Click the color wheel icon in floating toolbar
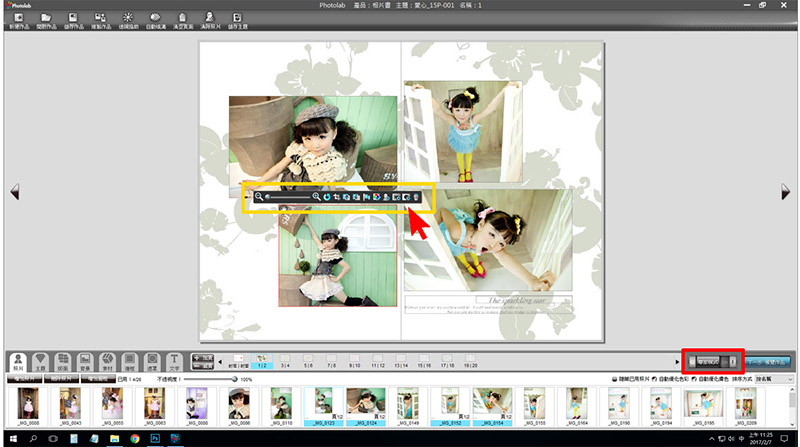 click(x=377, y=197)
